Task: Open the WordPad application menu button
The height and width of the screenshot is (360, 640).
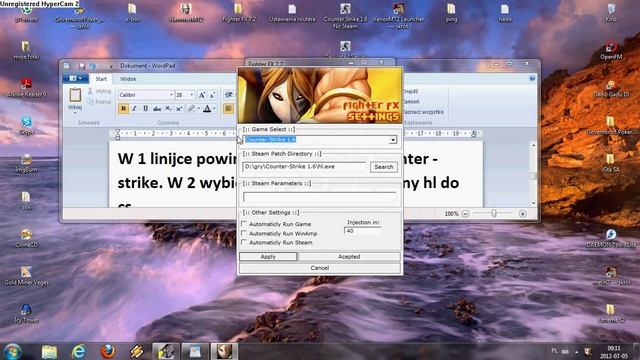Action: tap(76, 78)
